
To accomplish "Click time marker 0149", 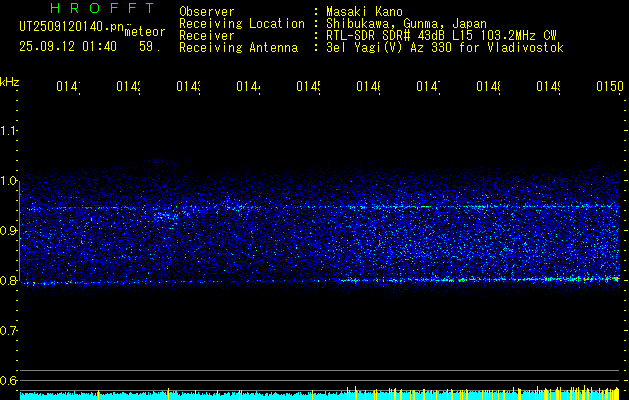I will (548, 86).
